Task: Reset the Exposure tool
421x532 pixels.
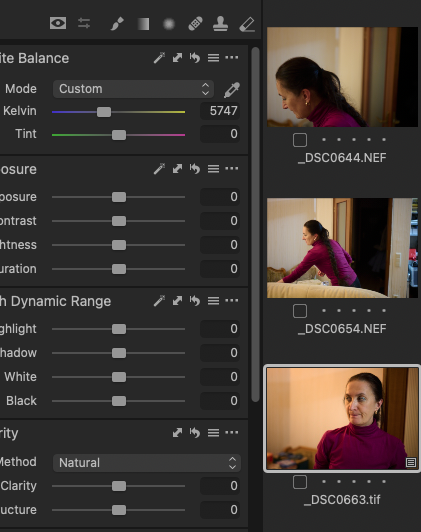Action: [x=195, y=169]
